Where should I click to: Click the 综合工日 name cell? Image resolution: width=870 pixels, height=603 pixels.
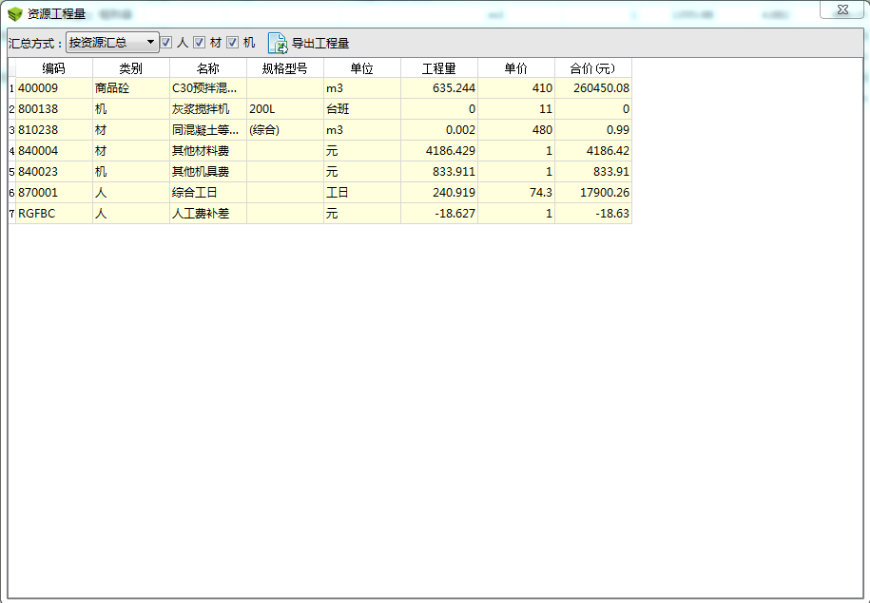[208, 192]
